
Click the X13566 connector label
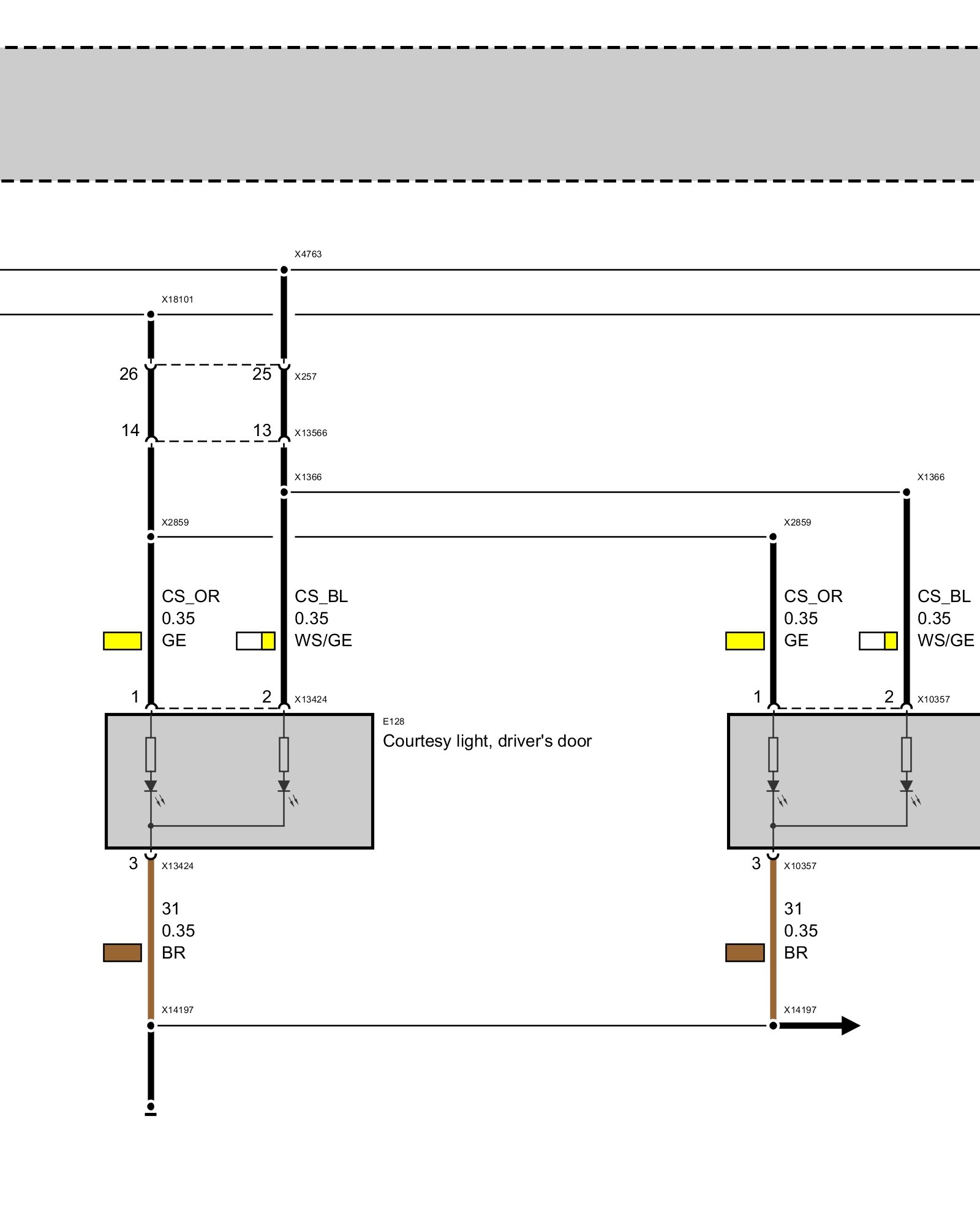click(x=311, y=433)
